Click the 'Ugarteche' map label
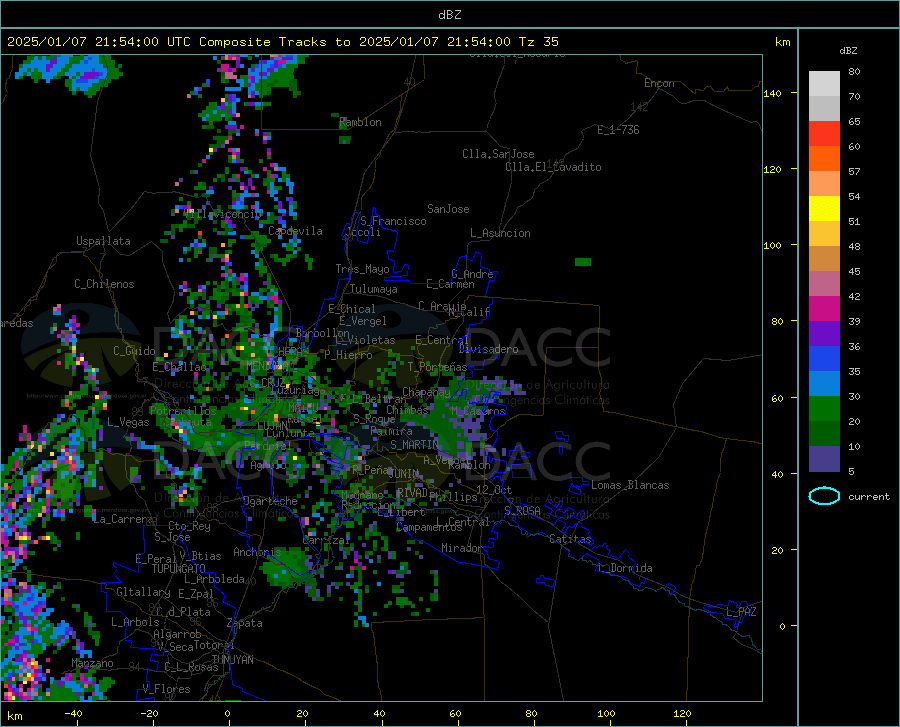The height and width of the screenshot is (727, 900). (x=270, y=501)
